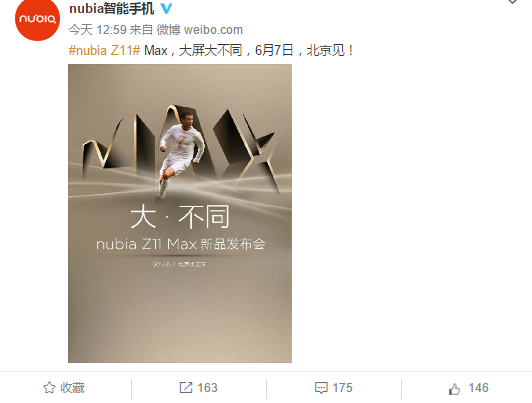Viewport: 532px width, 403px height.
Task: Click the star favorite icon
Action: pos(49,388)
